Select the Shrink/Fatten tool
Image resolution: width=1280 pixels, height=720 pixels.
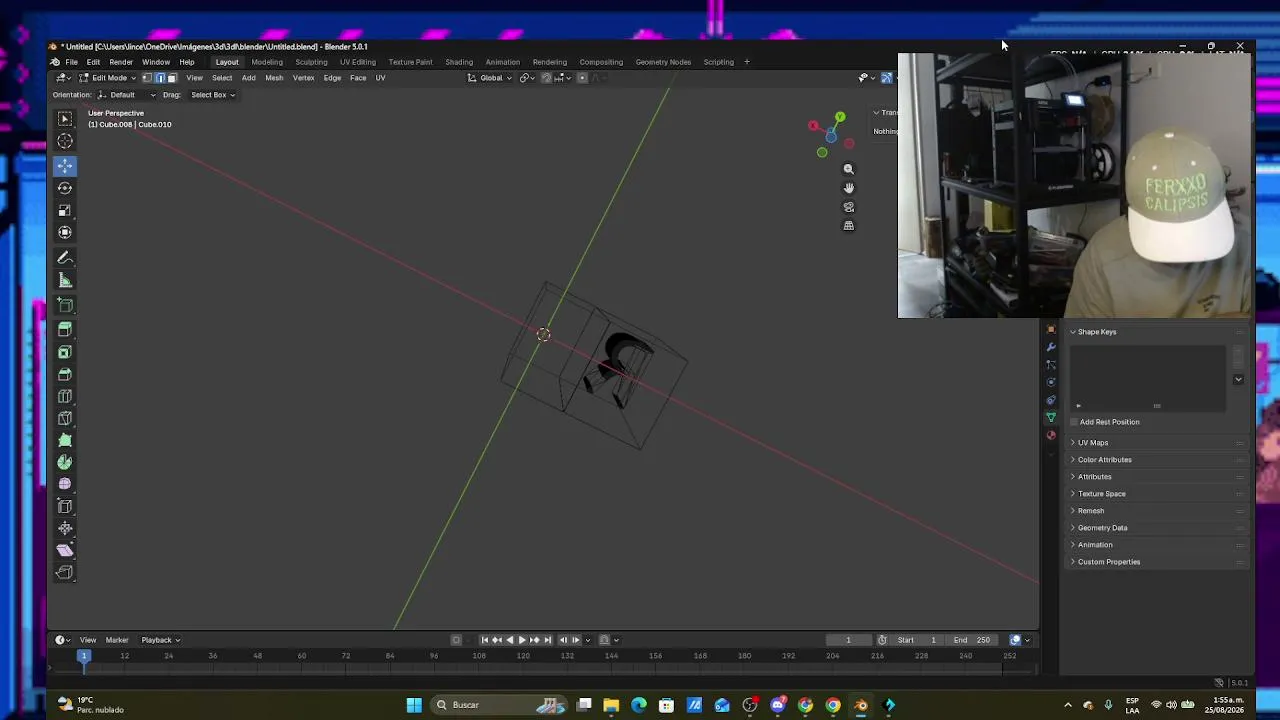coord(65,528)
